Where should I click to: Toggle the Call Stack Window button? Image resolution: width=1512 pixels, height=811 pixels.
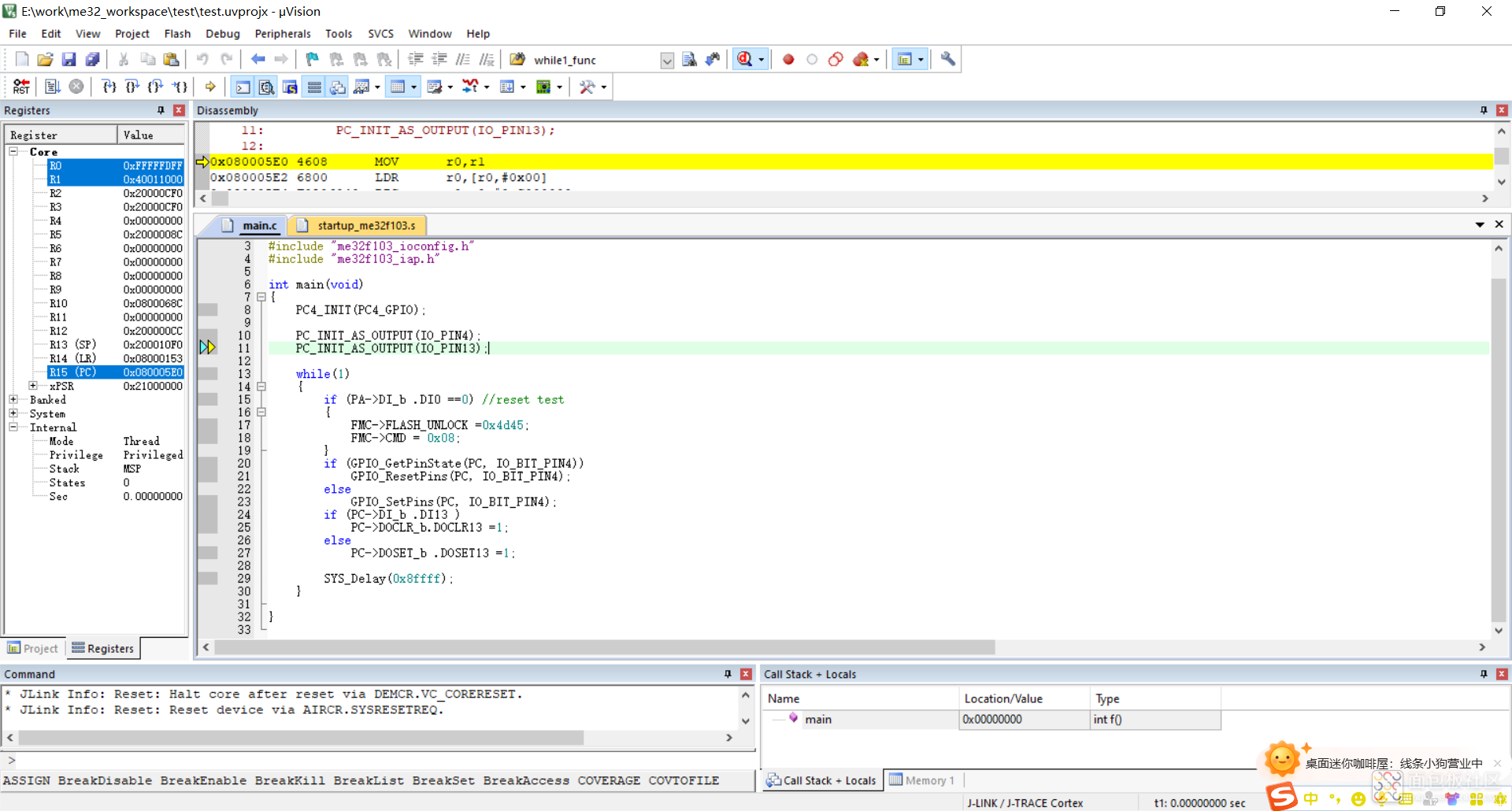[x=338, y=87]
